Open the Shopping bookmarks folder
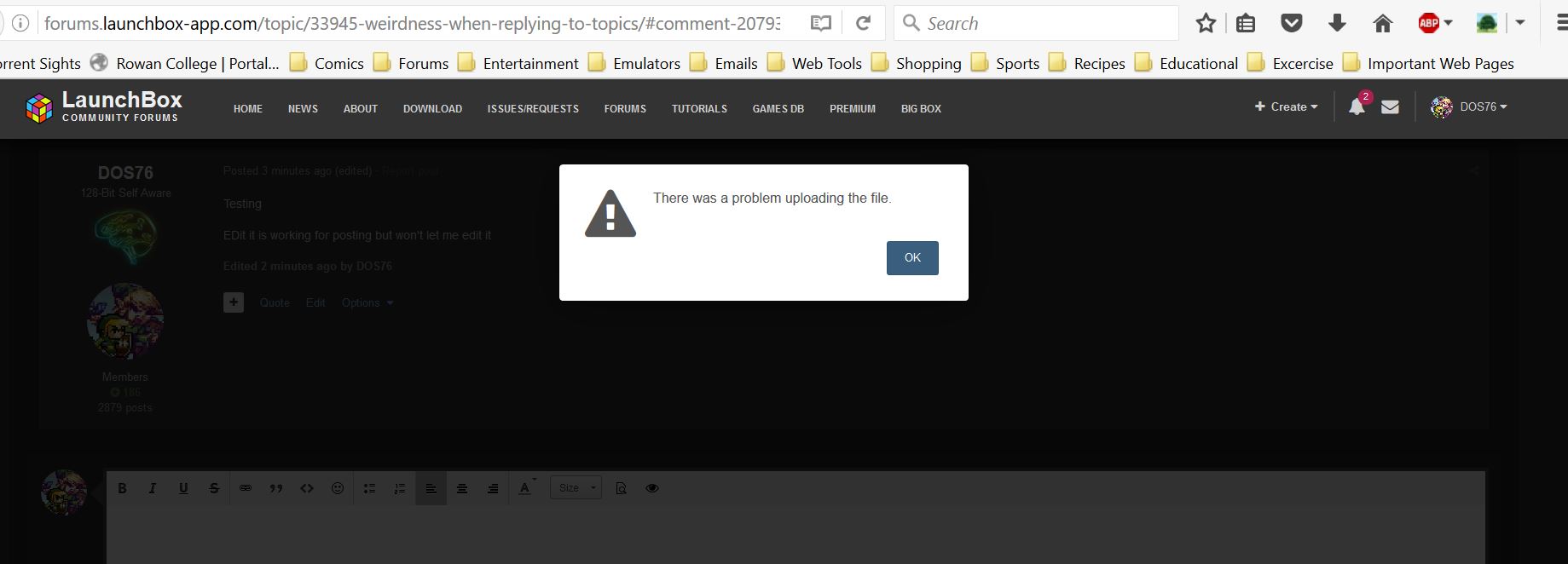The height and width of the screenshot is (564, 1568). (x=917, y=63)
